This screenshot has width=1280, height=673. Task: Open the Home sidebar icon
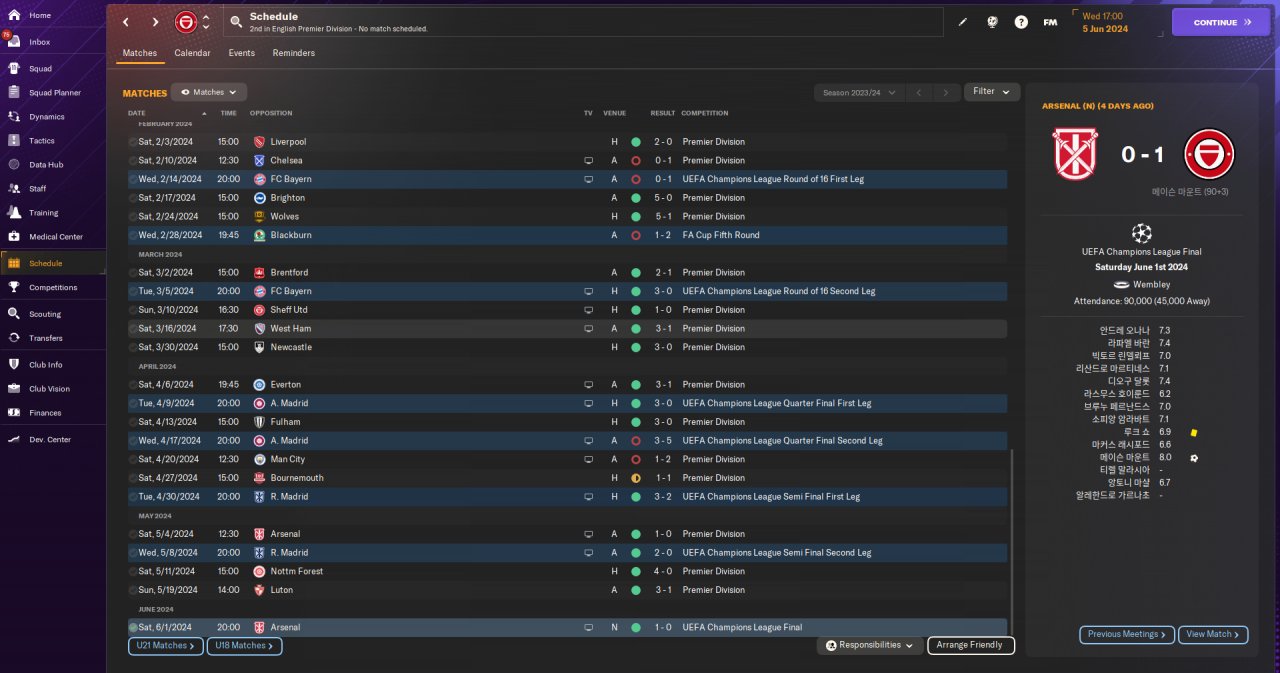[x=14, y=16]
